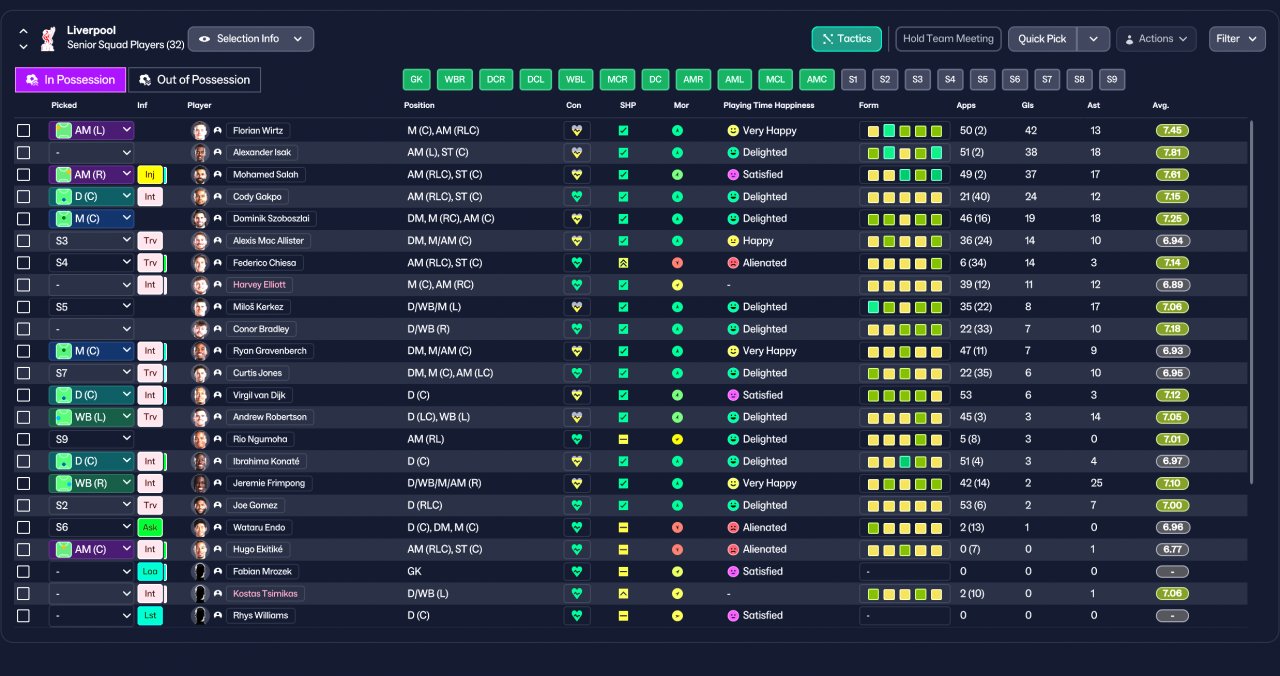
Task: Click Alexander Isak's portrait avatar
Action: tap(200, 153)
